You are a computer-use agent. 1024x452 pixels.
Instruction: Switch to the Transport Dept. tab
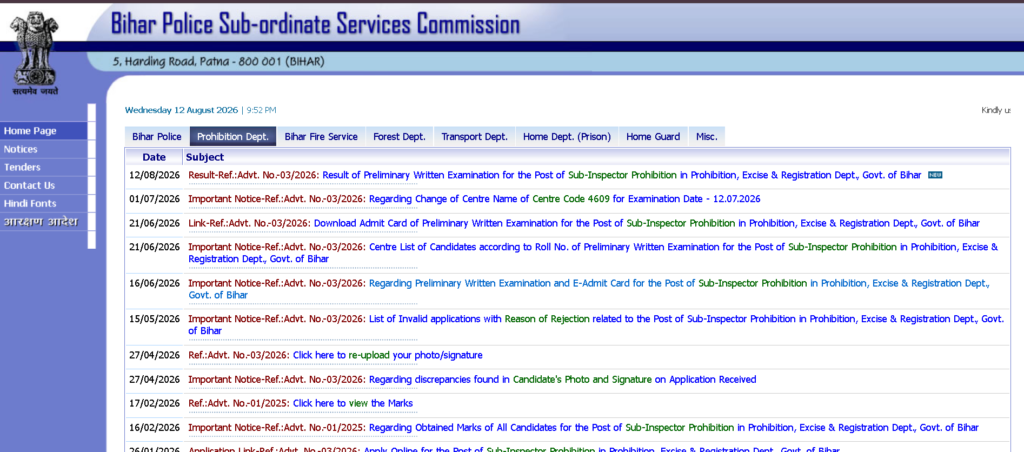point(474,137)
